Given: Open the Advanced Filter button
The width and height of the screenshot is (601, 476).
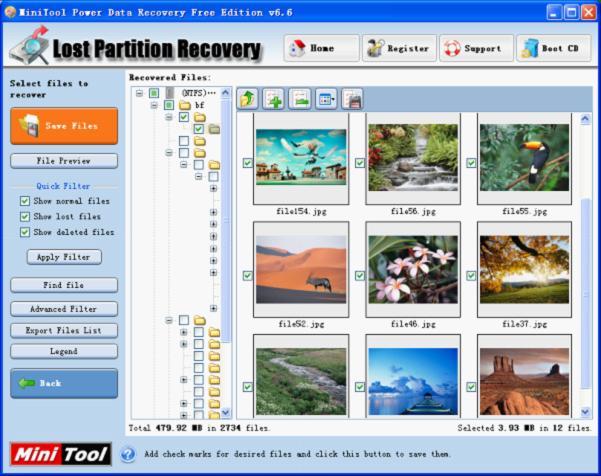Looking at the screenshot, I should (64, 309).
